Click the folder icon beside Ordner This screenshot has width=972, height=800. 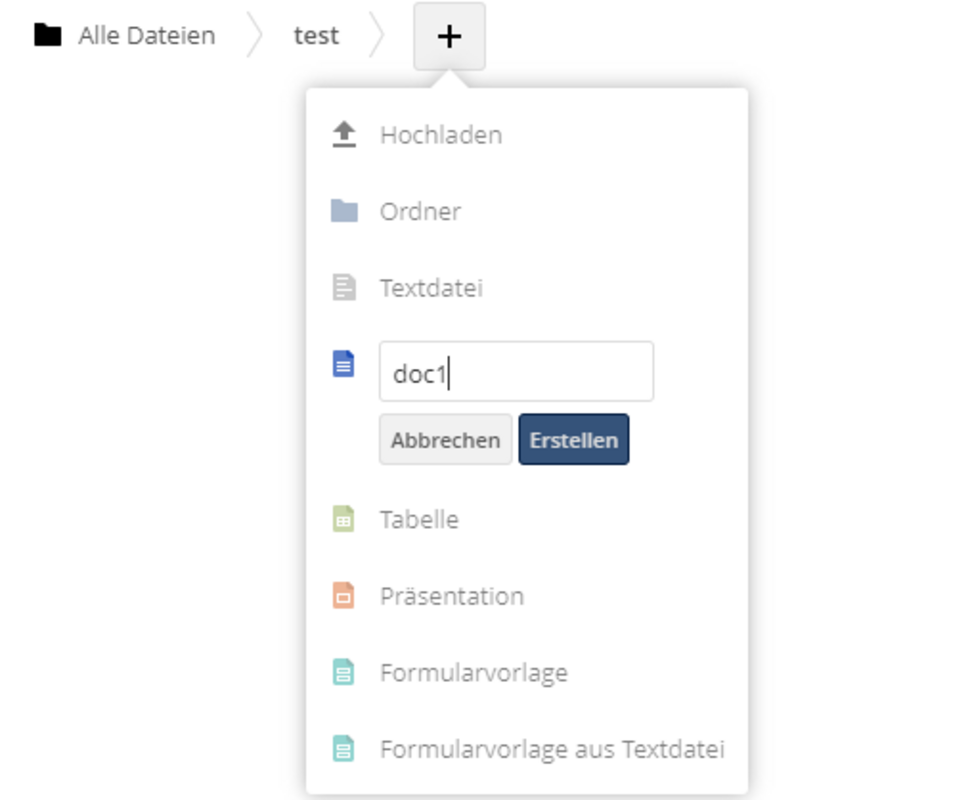point(344,211)
